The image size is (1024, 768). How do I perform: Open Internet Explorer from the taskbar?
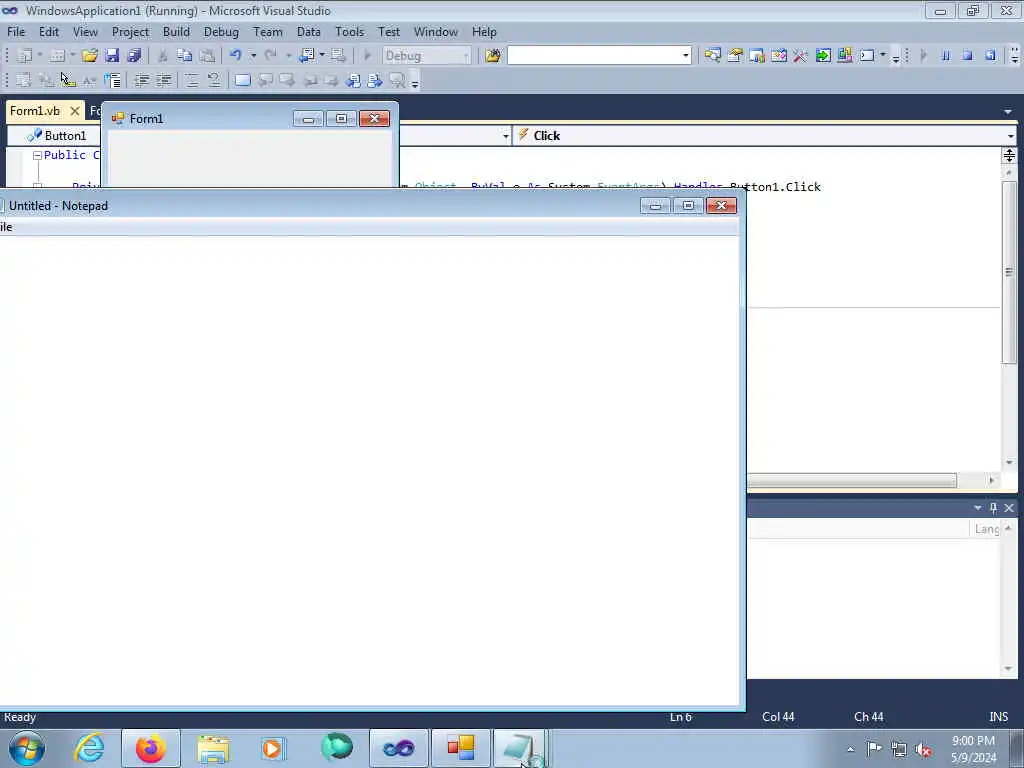[89, 748]
